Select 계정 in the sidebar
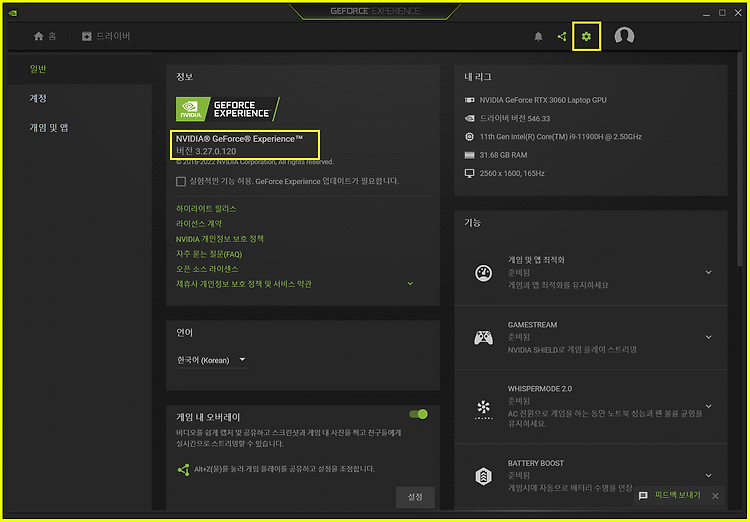 coord(79,99)
